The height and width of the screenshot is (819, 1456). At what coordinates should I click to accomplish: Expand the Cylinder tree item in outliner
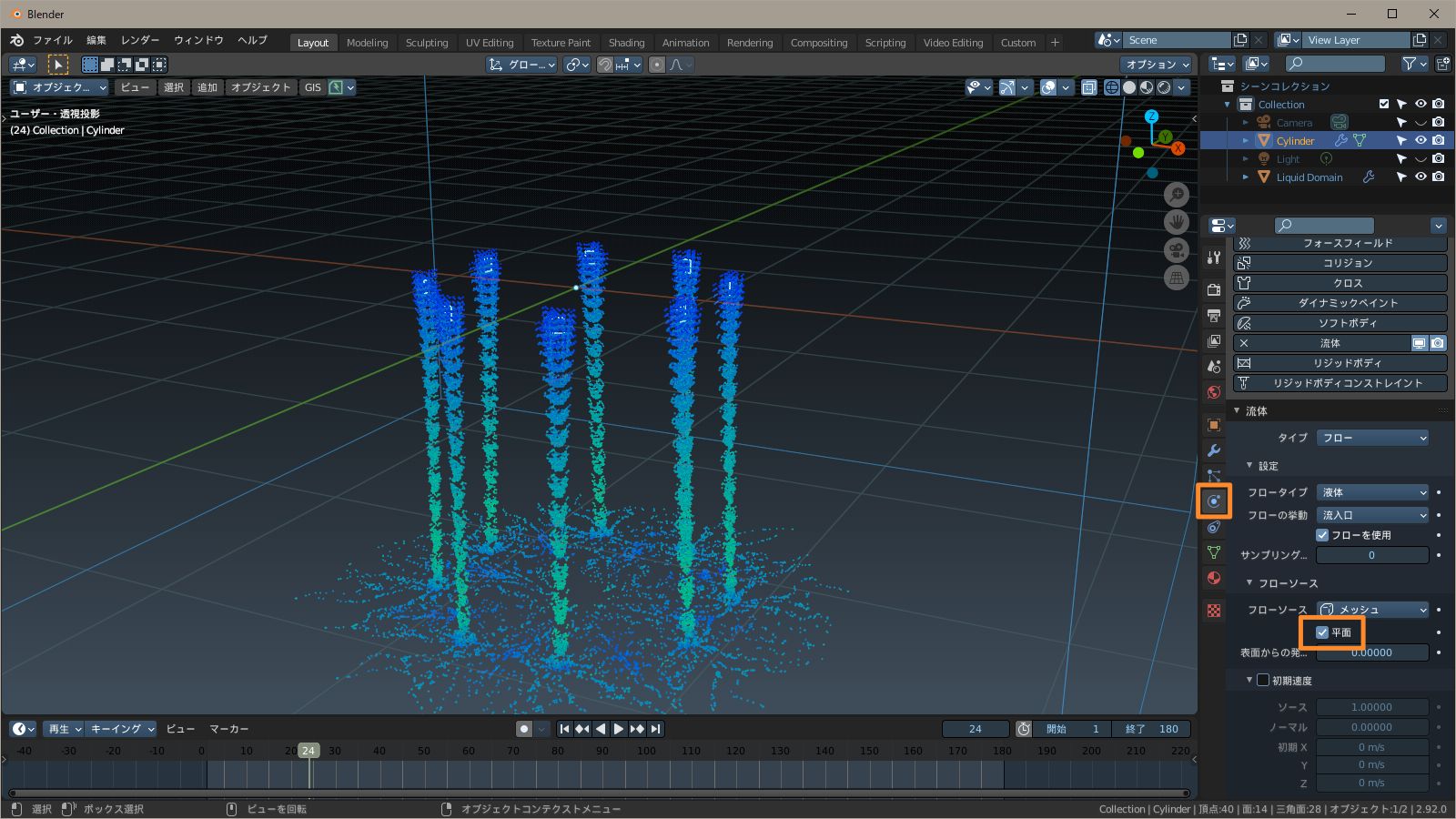click(1246, 140)
